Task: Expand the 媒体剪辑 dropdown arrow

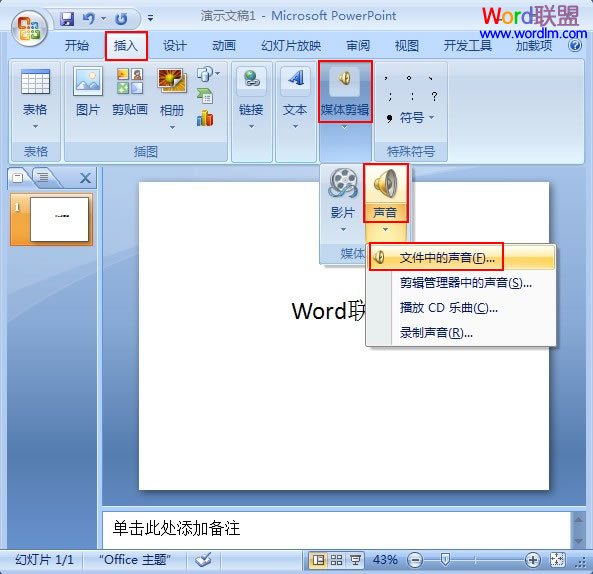Action: 344,127
